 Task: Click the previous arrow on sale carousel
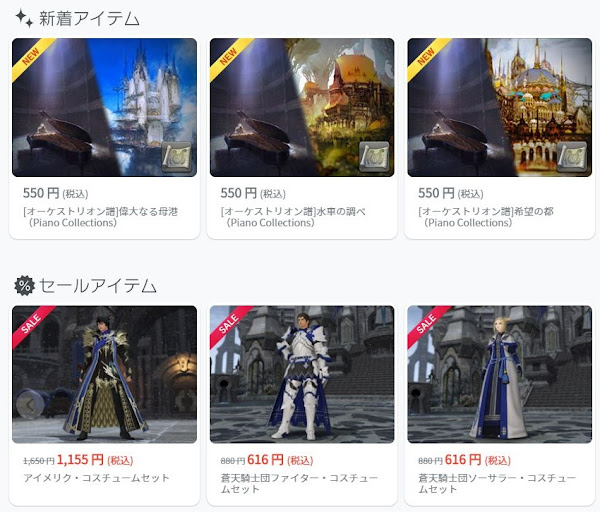coord(30,404)
